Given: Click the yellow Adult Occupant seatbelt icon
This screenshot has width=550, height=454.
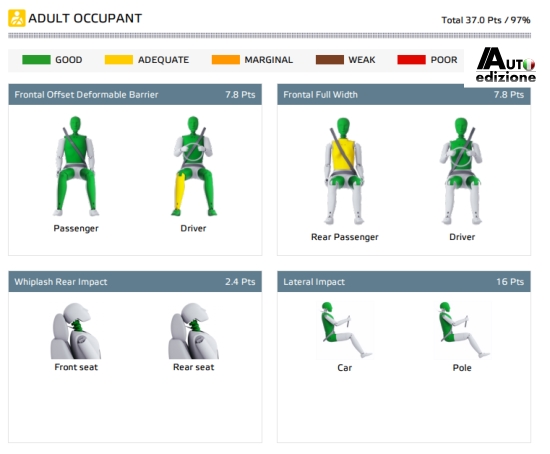Looking at the screenshot, I should pyautogui.click(x=17, y=18).
